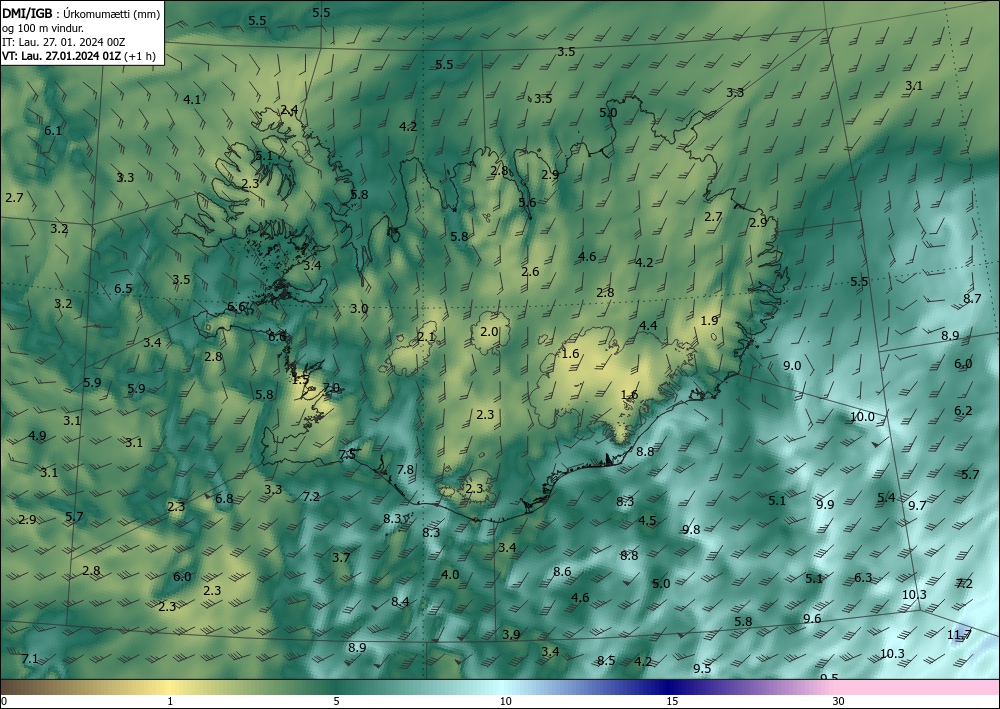Click the map value 11.7
The image size is (1000, 709).
959,634
